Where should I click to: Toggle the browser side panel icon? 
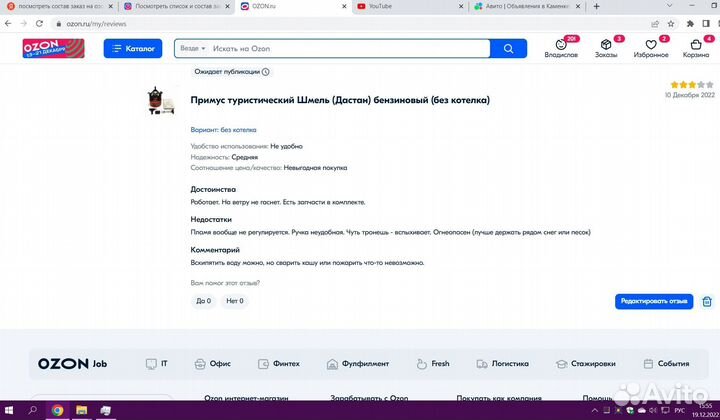point(706,24)
